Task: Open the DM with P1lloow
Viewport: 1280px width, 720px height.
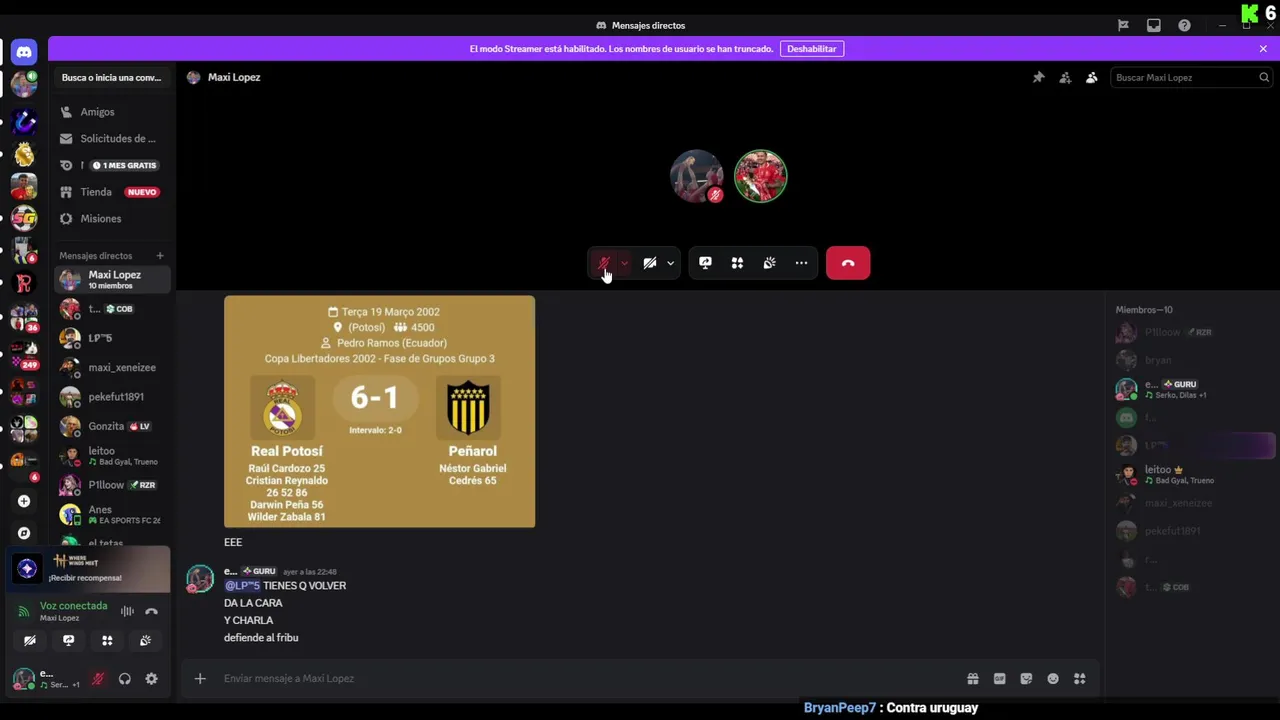Action: (111, 485)
